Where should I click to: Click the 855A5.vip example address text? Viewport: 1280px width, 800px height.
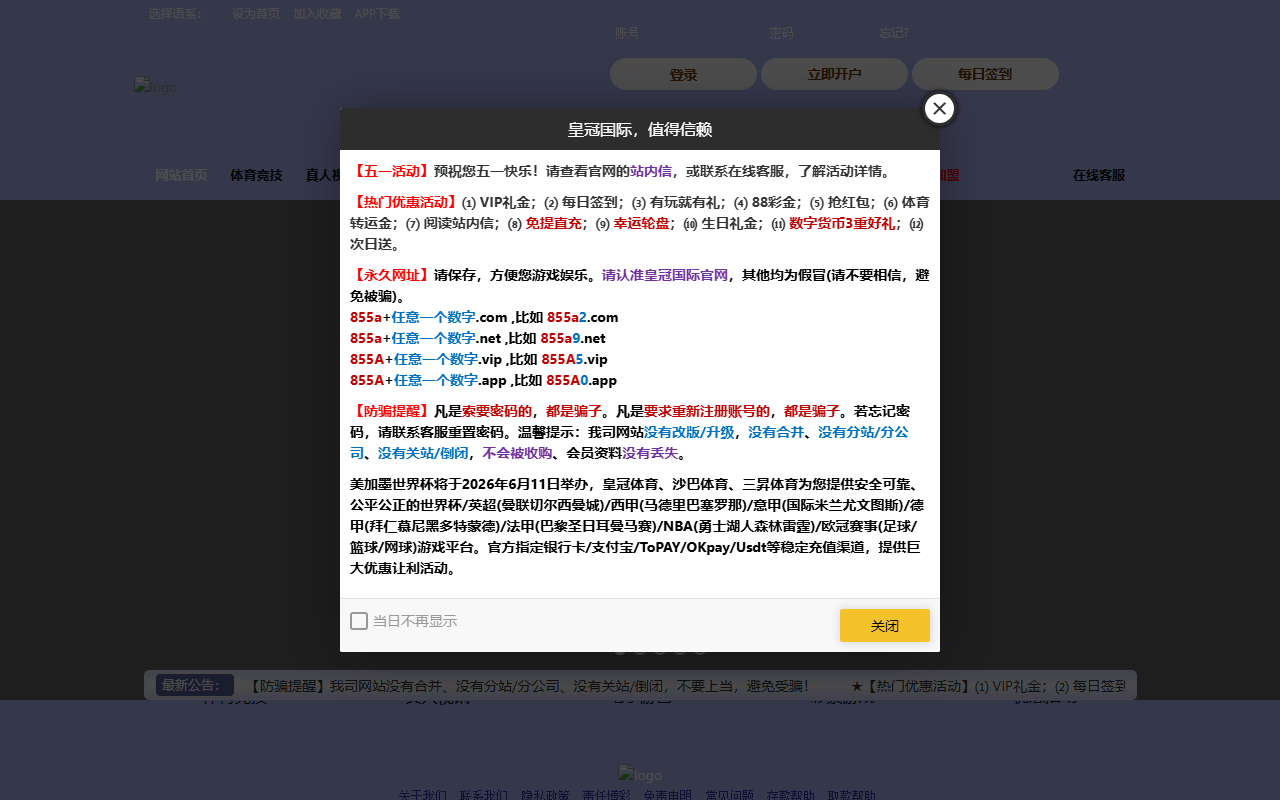click(x=575, y=359)
